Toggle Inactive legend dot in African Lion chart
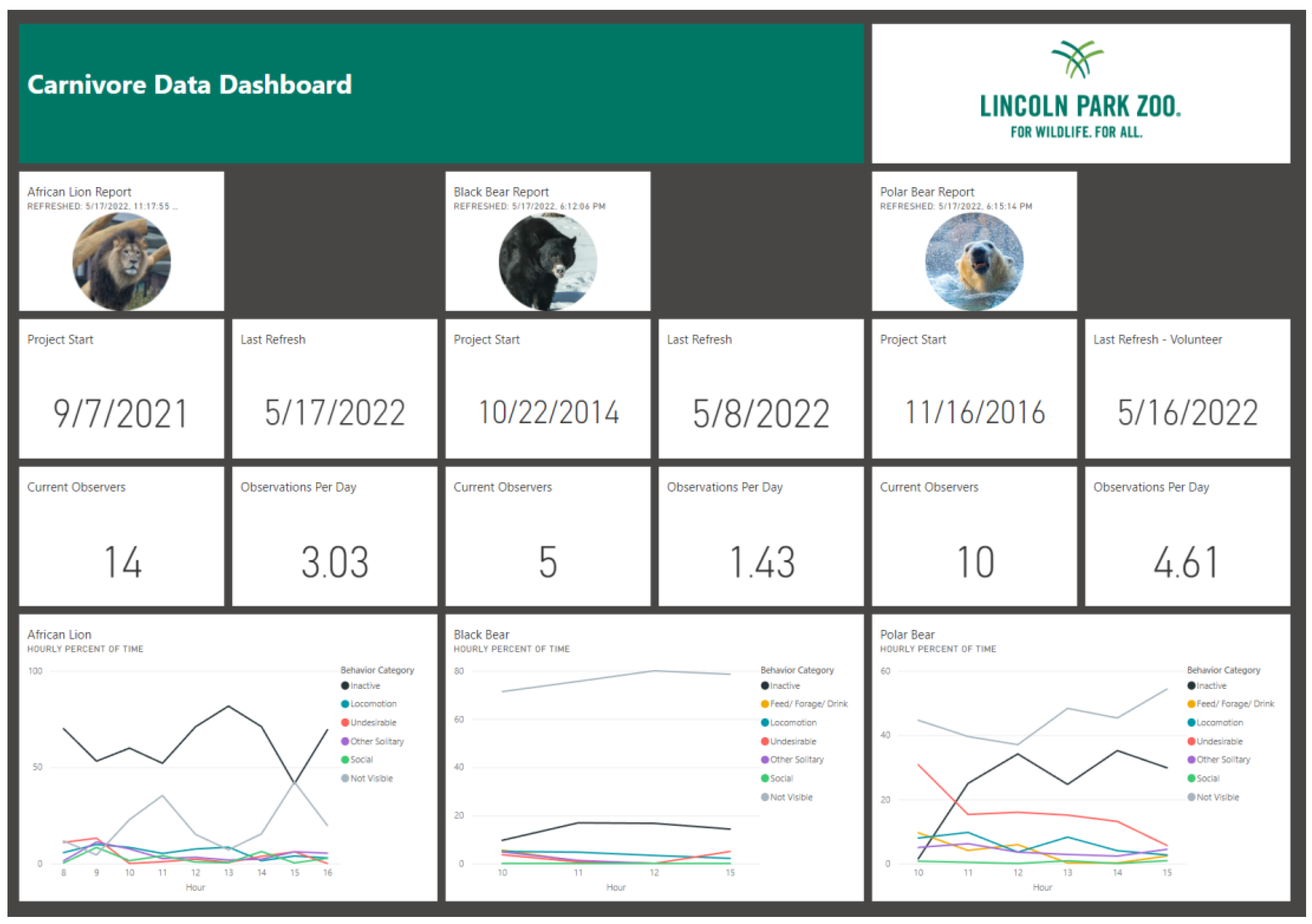1312x924 pixels. pos(345,686)
